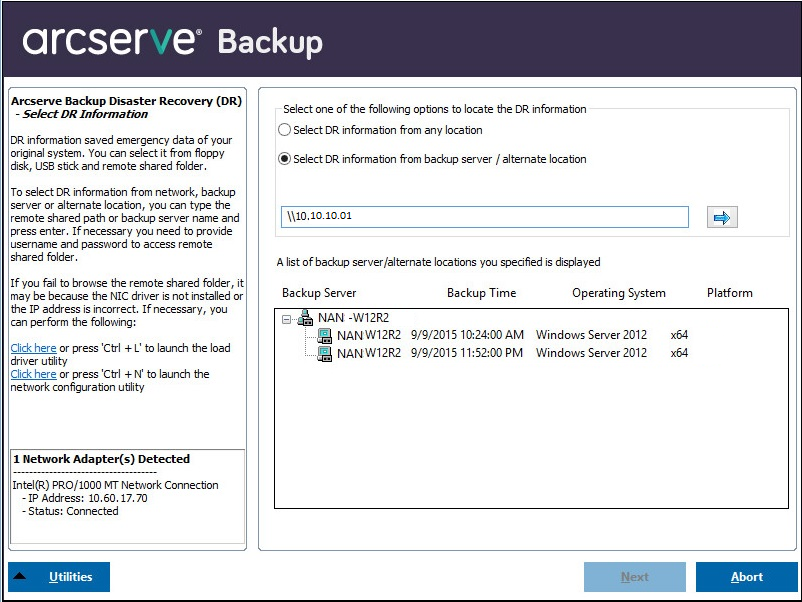Click the Backup Server column header
Screen dimensions: 802x602
319,293
